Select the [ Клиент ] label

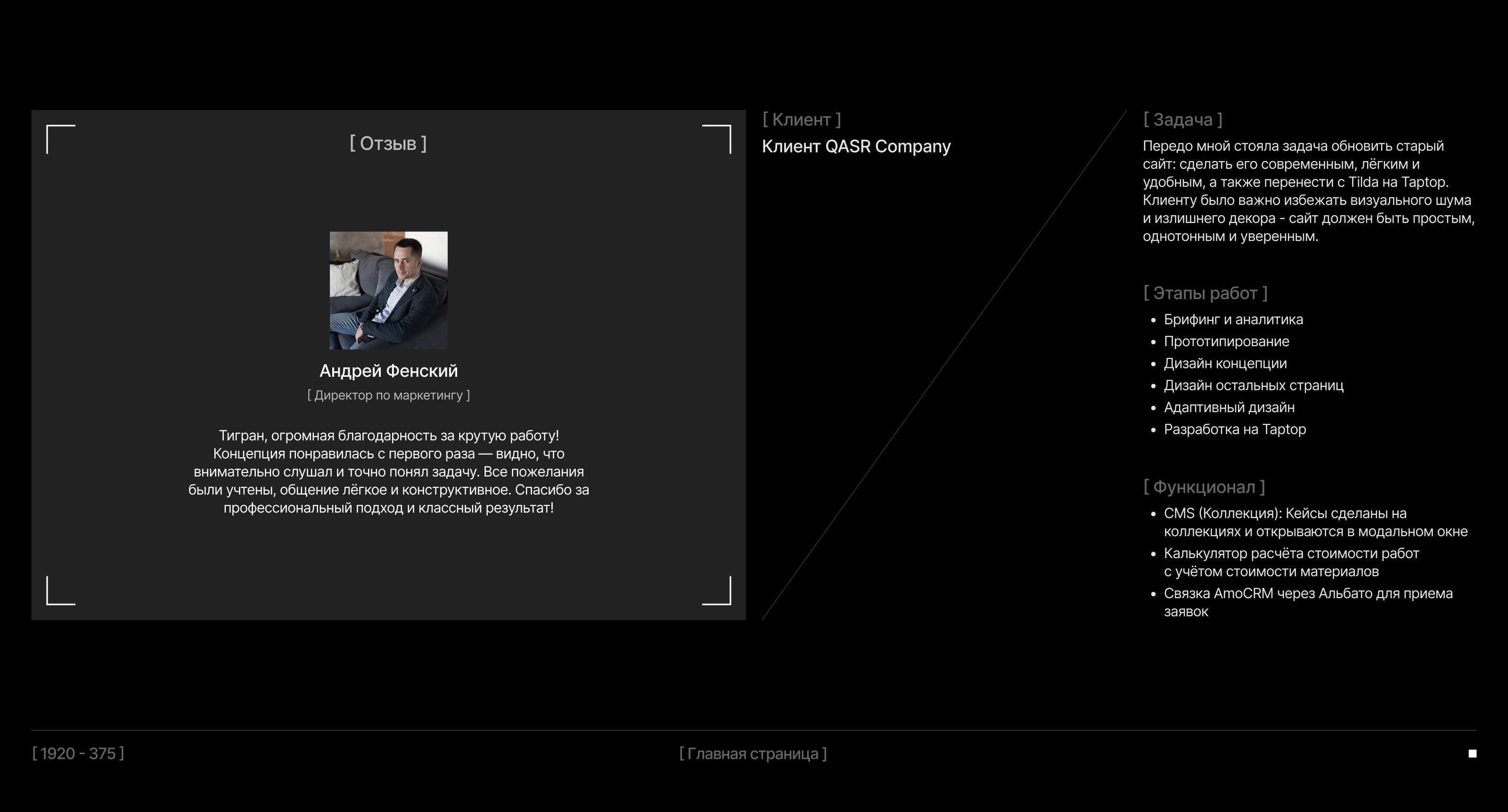[x=802, y=119]
